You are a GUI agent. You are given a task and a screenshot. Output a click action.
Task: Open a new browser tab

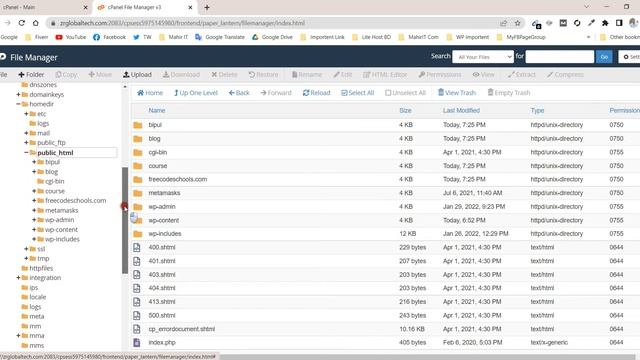207,7
